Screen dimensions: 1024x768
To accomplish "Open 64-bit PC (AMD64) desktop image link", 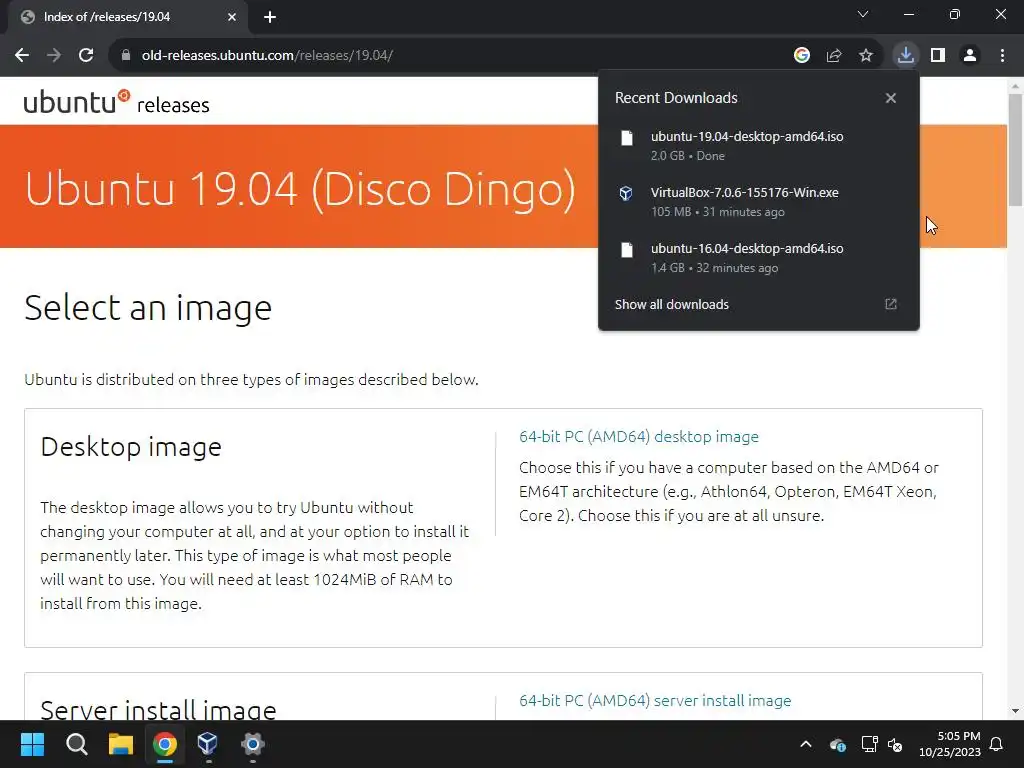I will 639,436.
